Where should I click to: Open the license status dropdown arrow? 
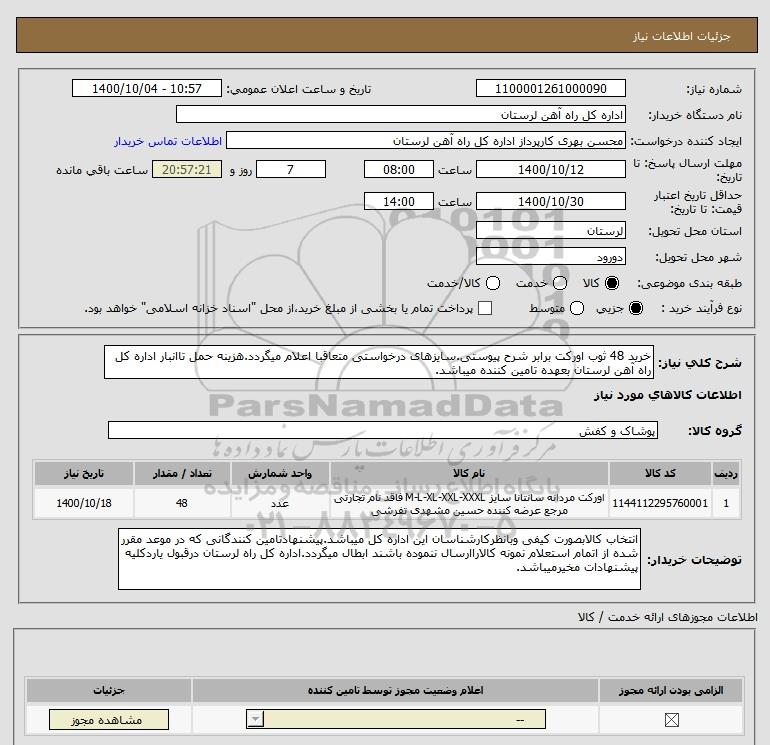(x=255, y=720)
